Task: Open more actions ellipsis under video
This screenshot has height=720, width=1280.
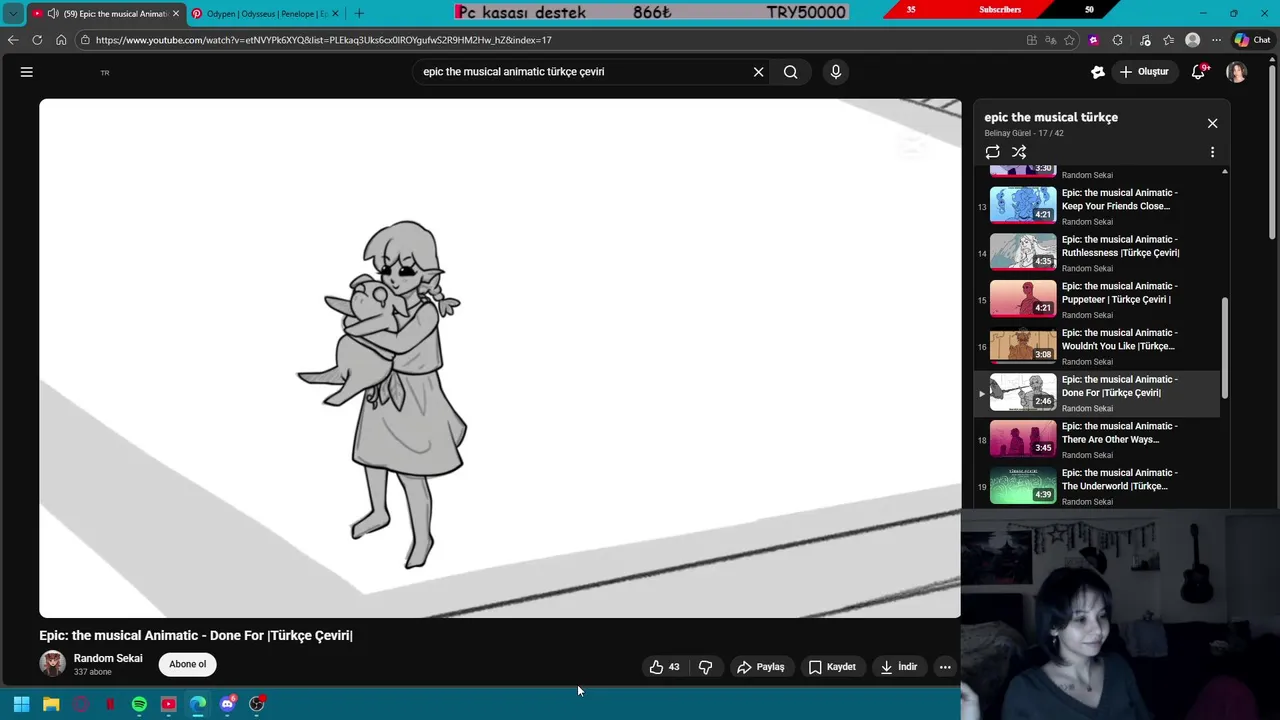Action: (x=945, y=667)
